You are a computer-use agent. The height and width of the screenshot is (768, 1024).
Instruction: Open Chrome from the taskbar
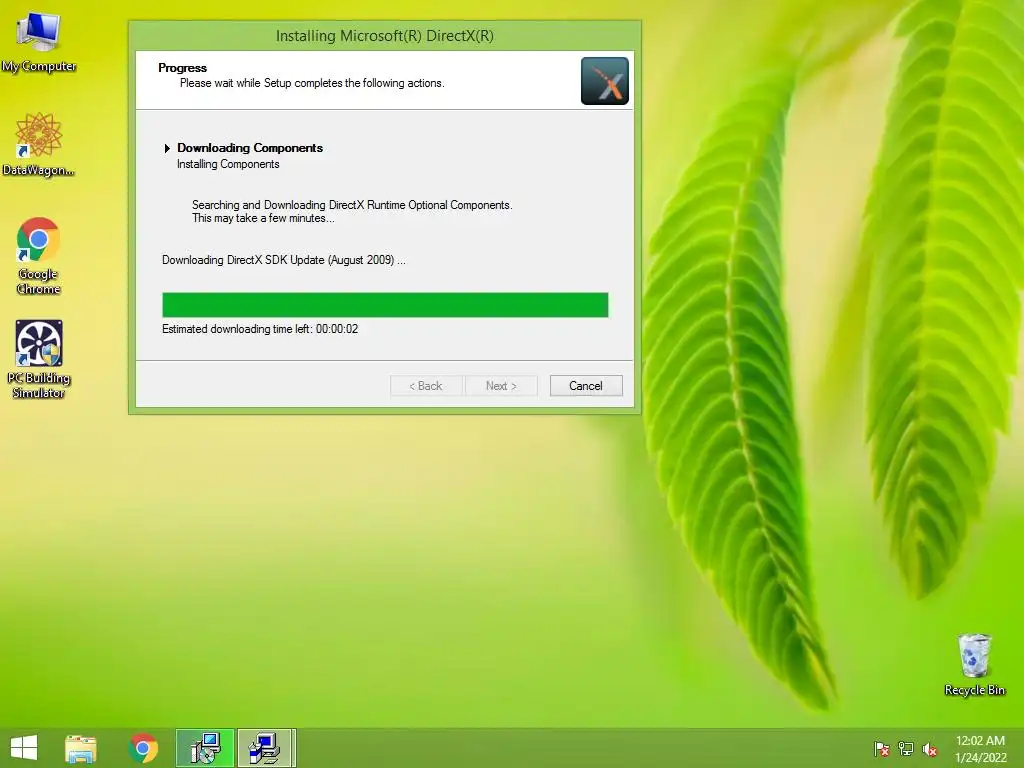pos(143,748)
